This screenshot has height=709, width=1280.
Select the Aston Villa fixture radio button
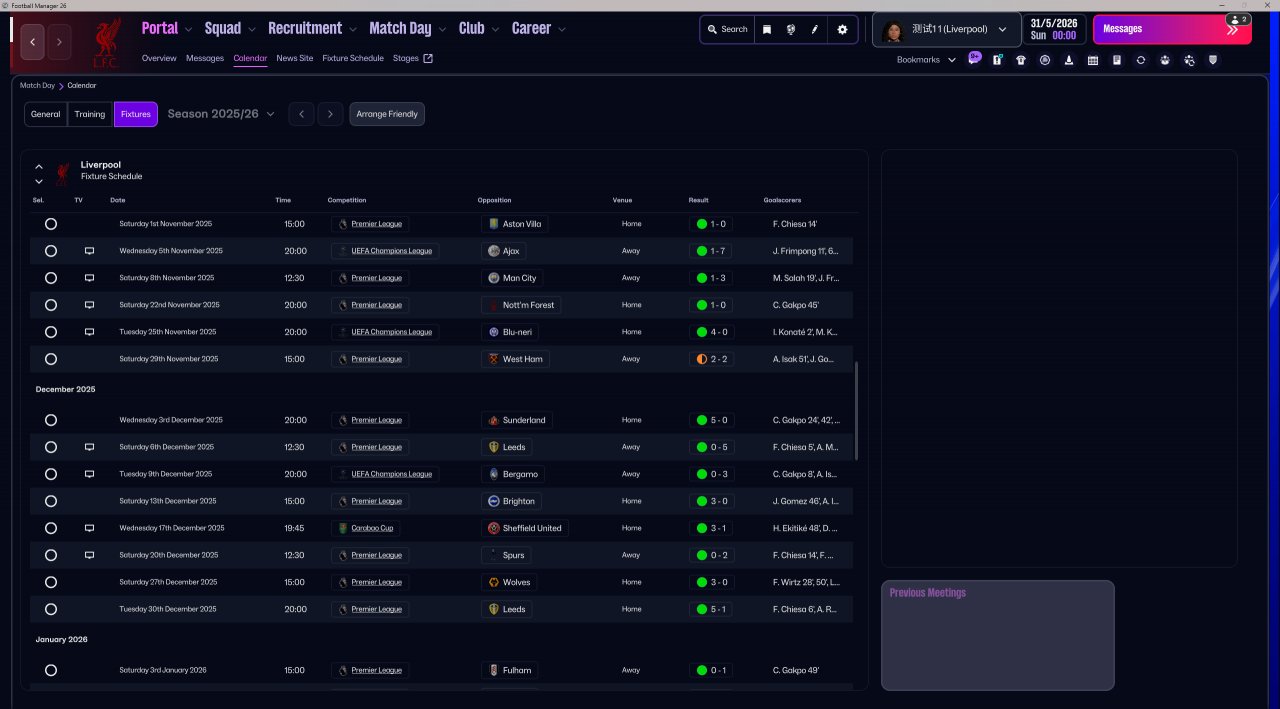coord(51,224)
